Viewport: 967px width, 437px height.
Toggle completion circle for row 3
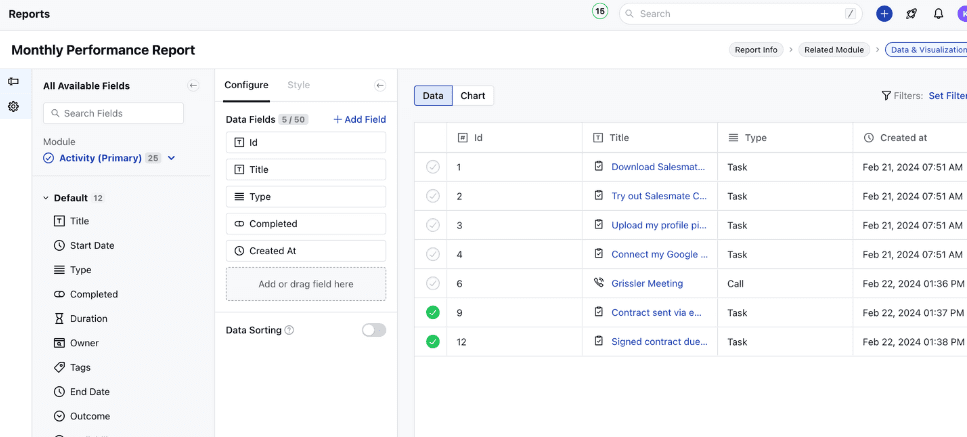coord(433,225)
